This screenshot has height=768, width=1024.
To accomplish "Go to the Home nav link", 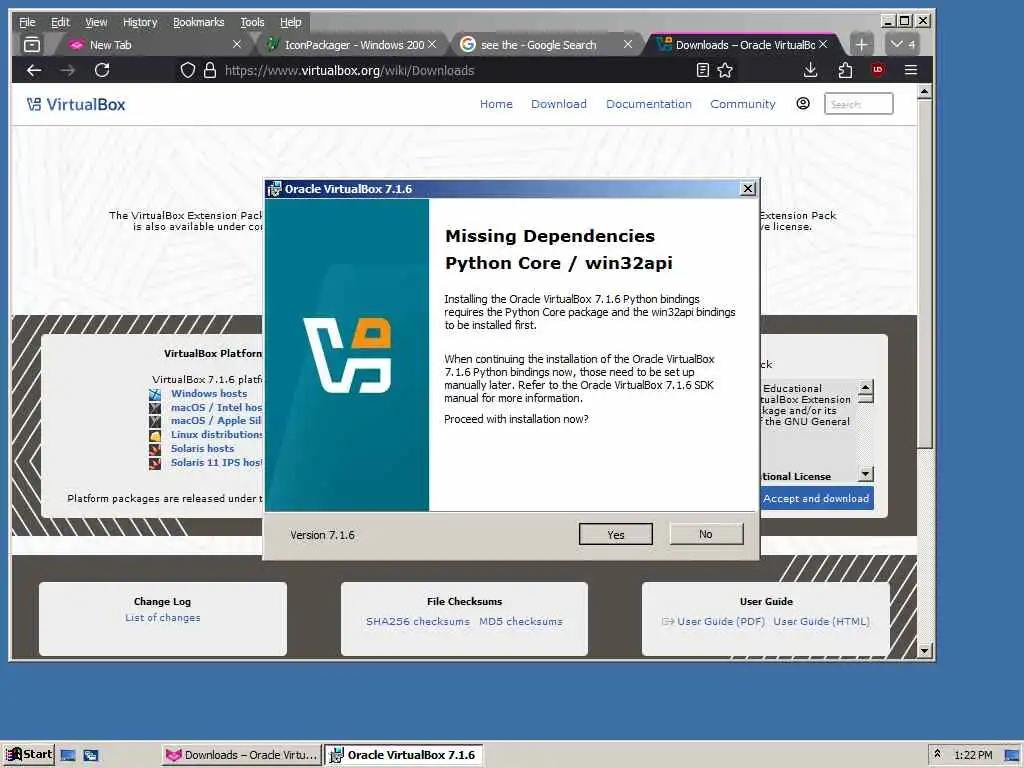I will tap(496, 104).
